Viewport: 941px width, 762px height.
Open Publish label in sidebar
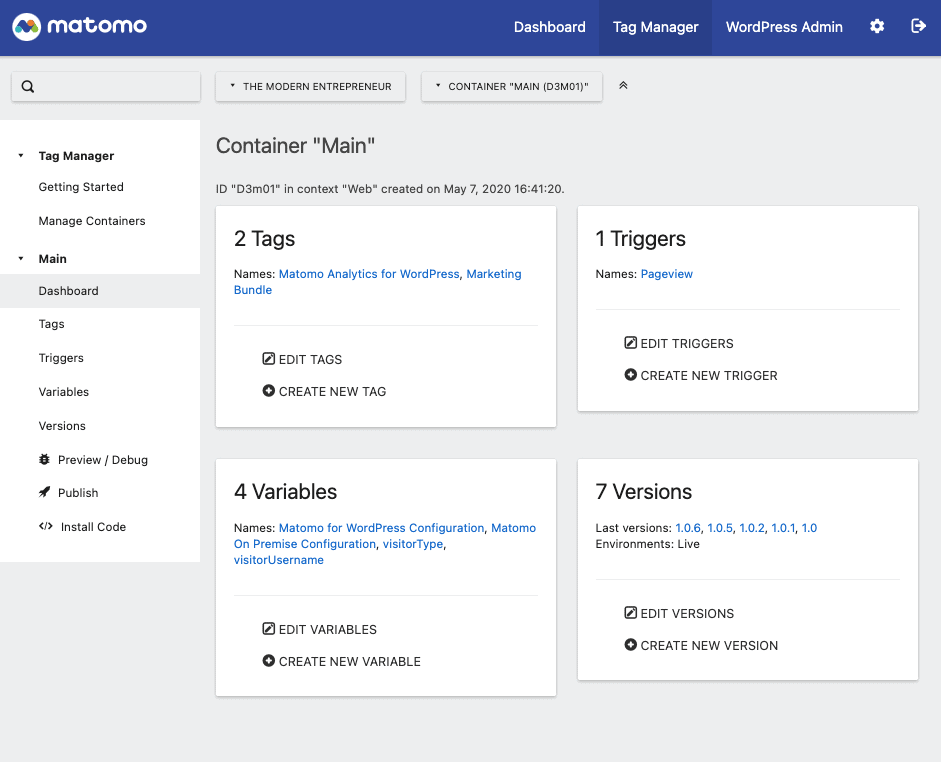click(78, 493)
